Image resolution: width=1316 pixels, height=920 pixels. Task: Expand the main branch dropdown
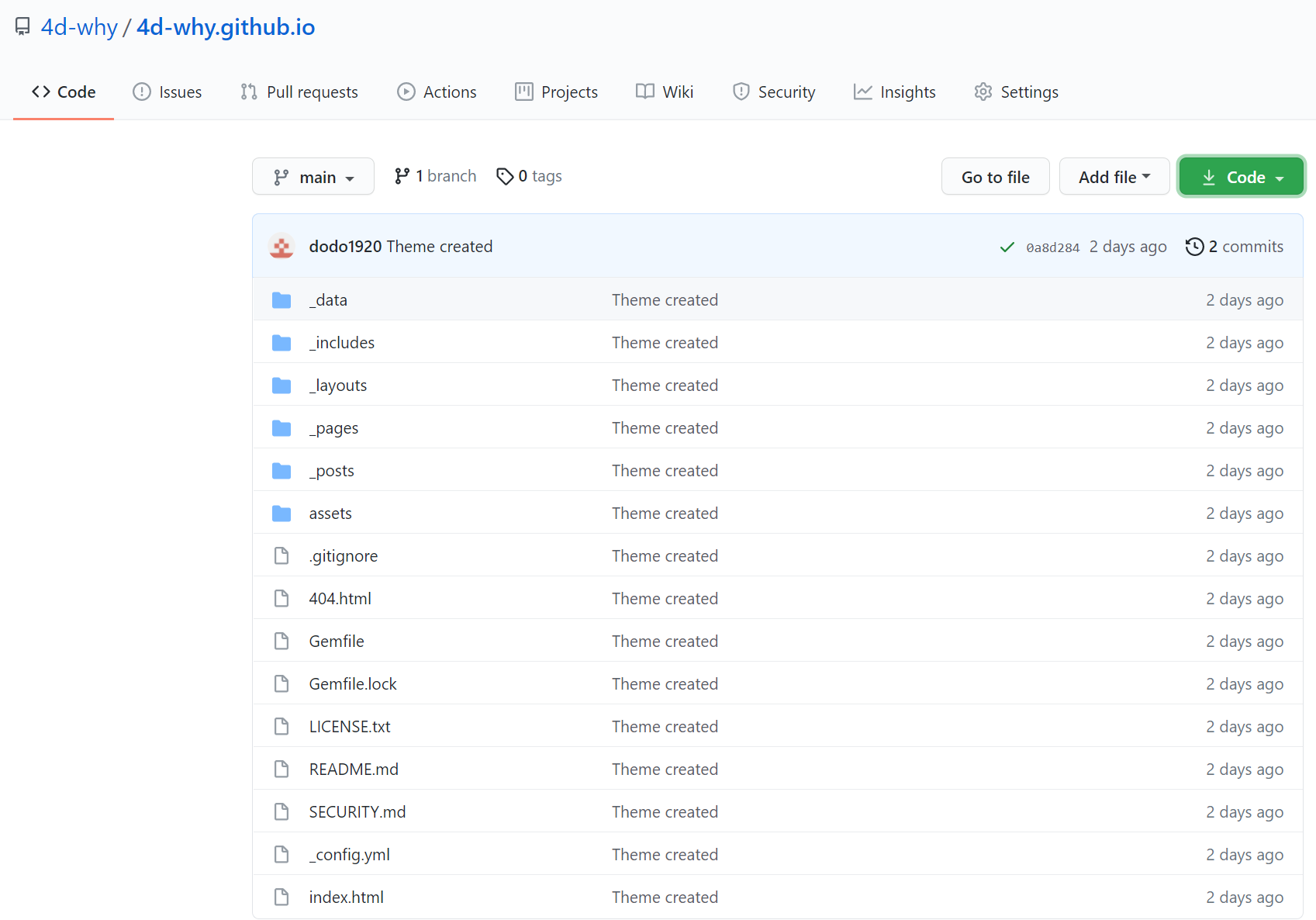click(313, 177)
